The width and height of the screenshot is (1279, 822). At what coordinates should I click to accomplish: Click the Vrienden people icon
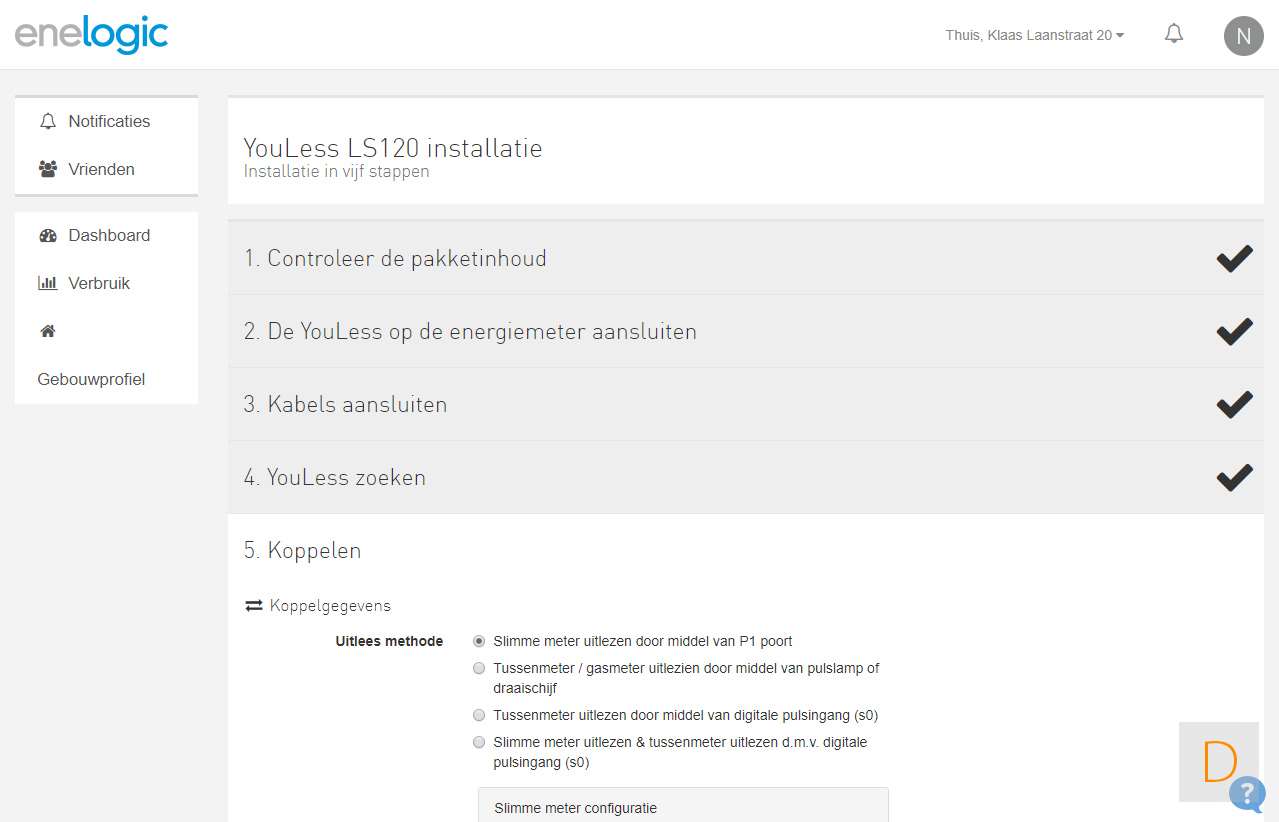click(x=48, y=170)
